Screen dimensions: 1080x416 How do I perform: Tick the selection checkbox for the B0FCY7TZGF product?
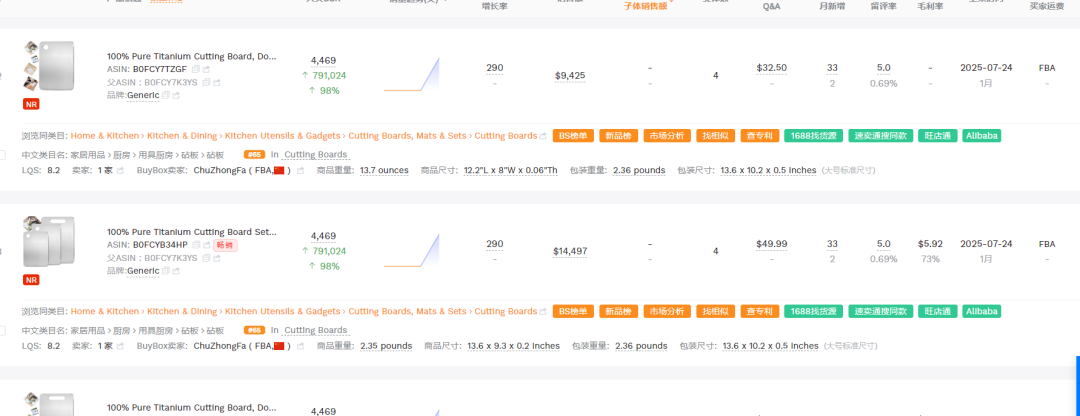[x=2, y=155]
